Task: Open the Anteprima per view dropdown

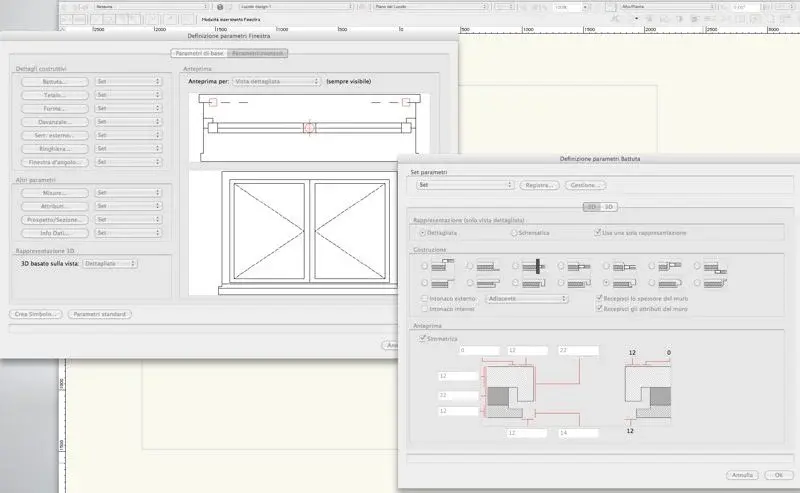Action: coord(275,81)
